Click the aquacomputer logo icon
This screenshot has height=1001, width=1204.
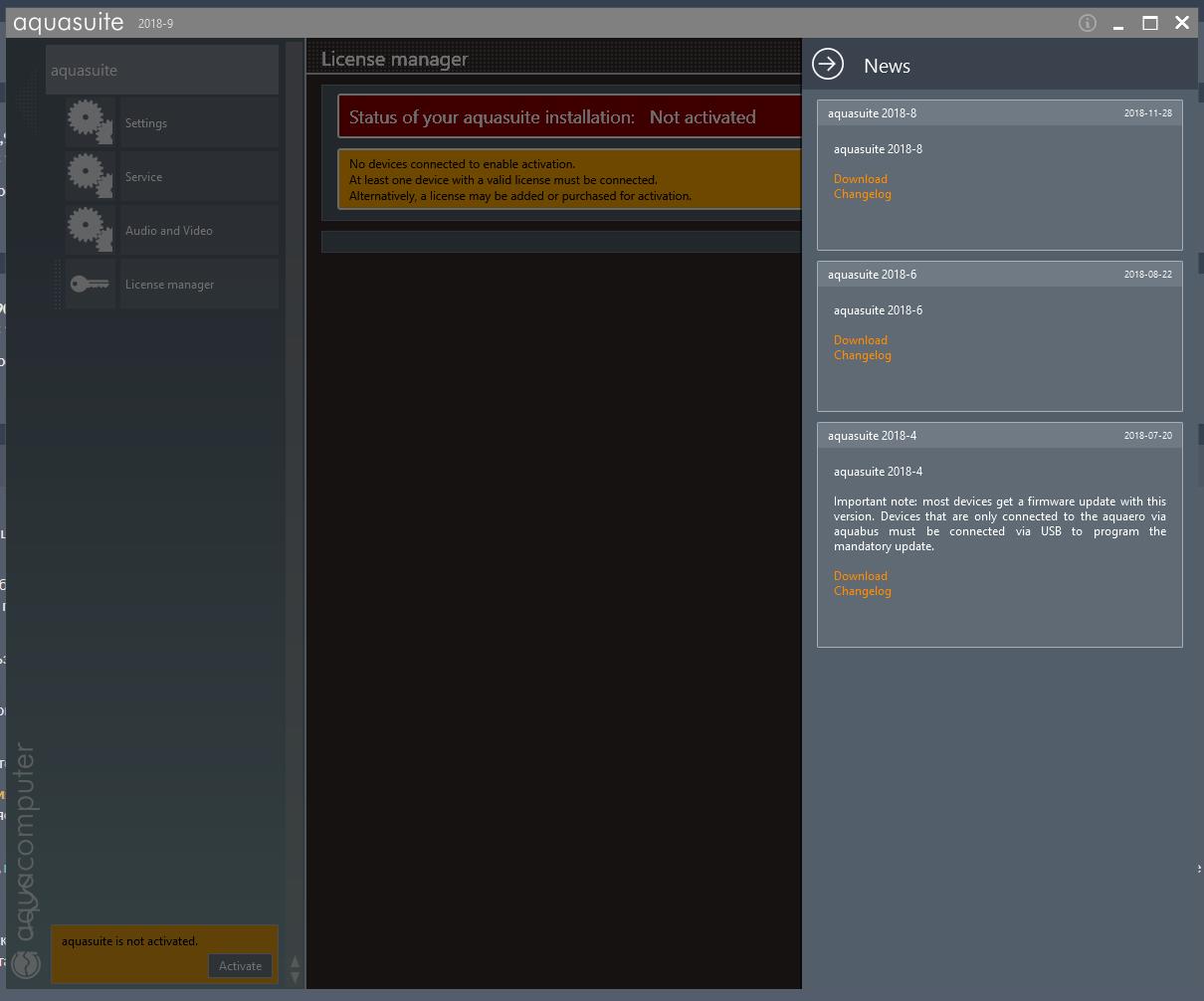click(26, 963)
